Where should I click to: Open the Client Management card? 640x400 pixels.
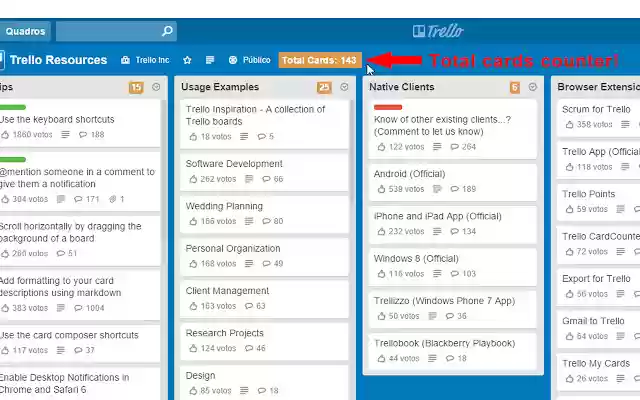264,299
